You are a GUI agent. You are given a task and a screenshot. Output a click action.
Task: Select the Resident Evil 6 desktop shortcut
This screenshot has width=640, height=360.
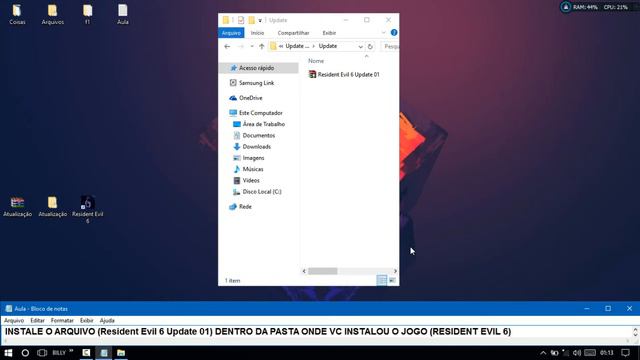click(x=87, y=209)
